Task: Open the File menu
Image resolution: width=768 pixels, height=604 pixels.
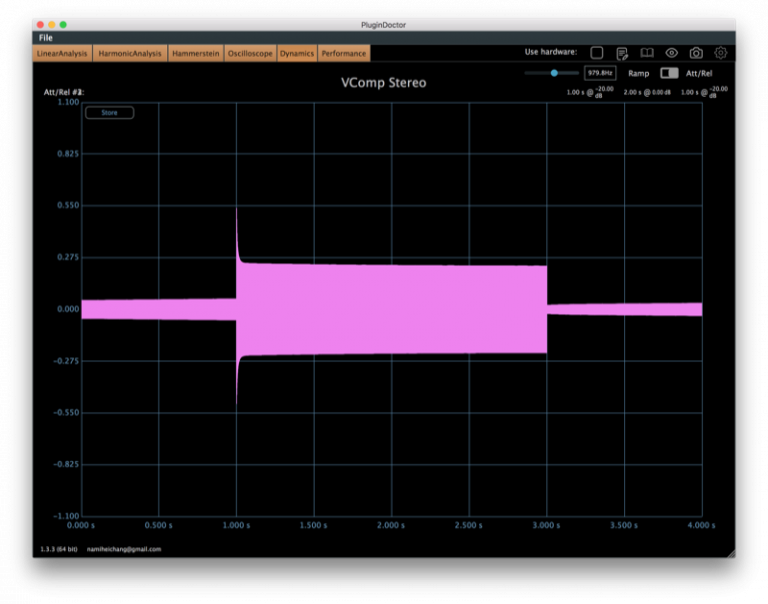Action: click(46, 37)
